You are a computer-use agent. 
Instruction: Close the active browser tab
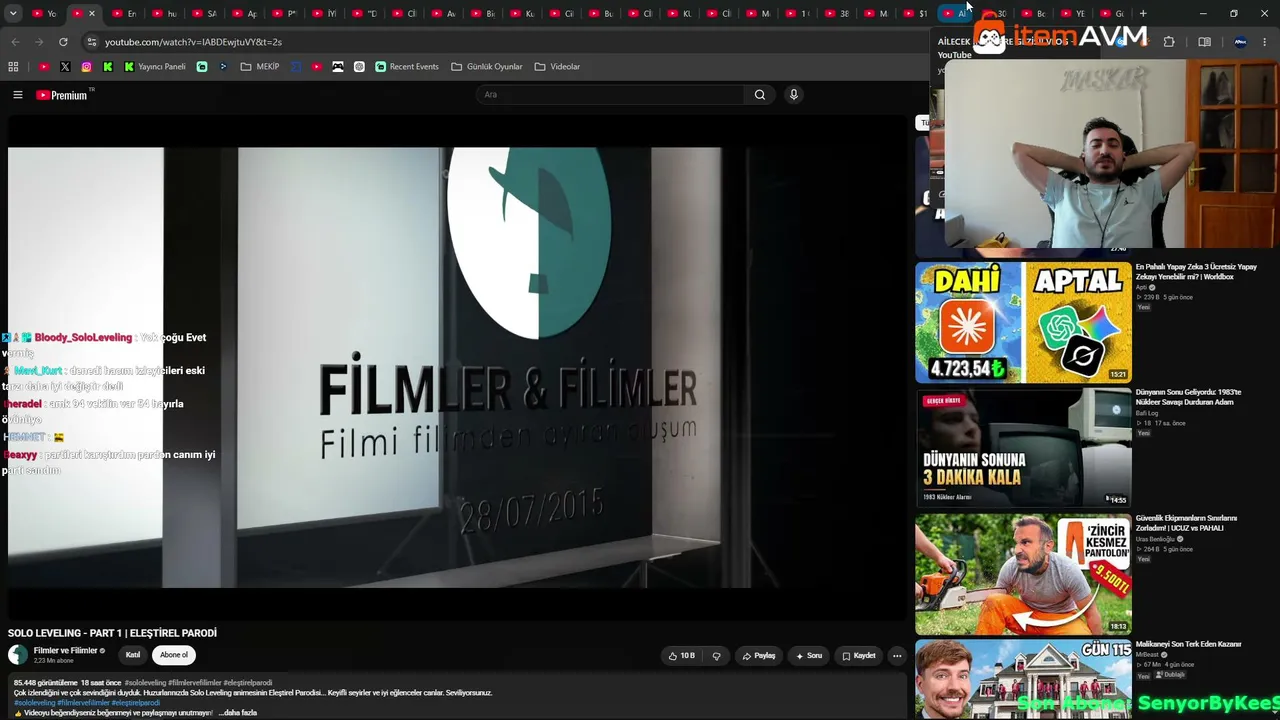(92, 14)
